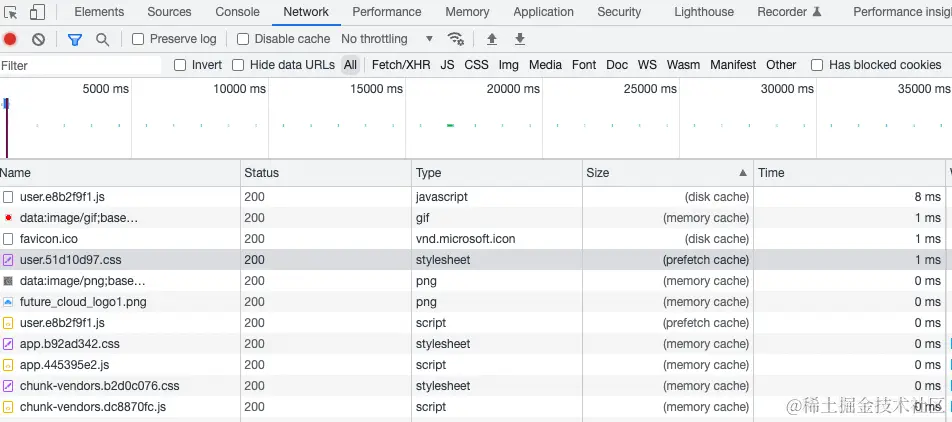
Task: Click the wide green bar near 20000 ms
Action: point(450,125)
